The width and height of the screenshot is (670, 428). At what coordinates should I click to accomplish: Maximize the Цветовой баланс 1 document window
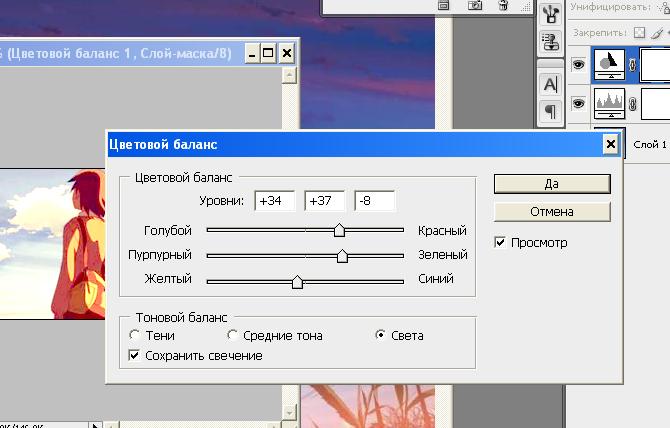[x=268, y=54]
